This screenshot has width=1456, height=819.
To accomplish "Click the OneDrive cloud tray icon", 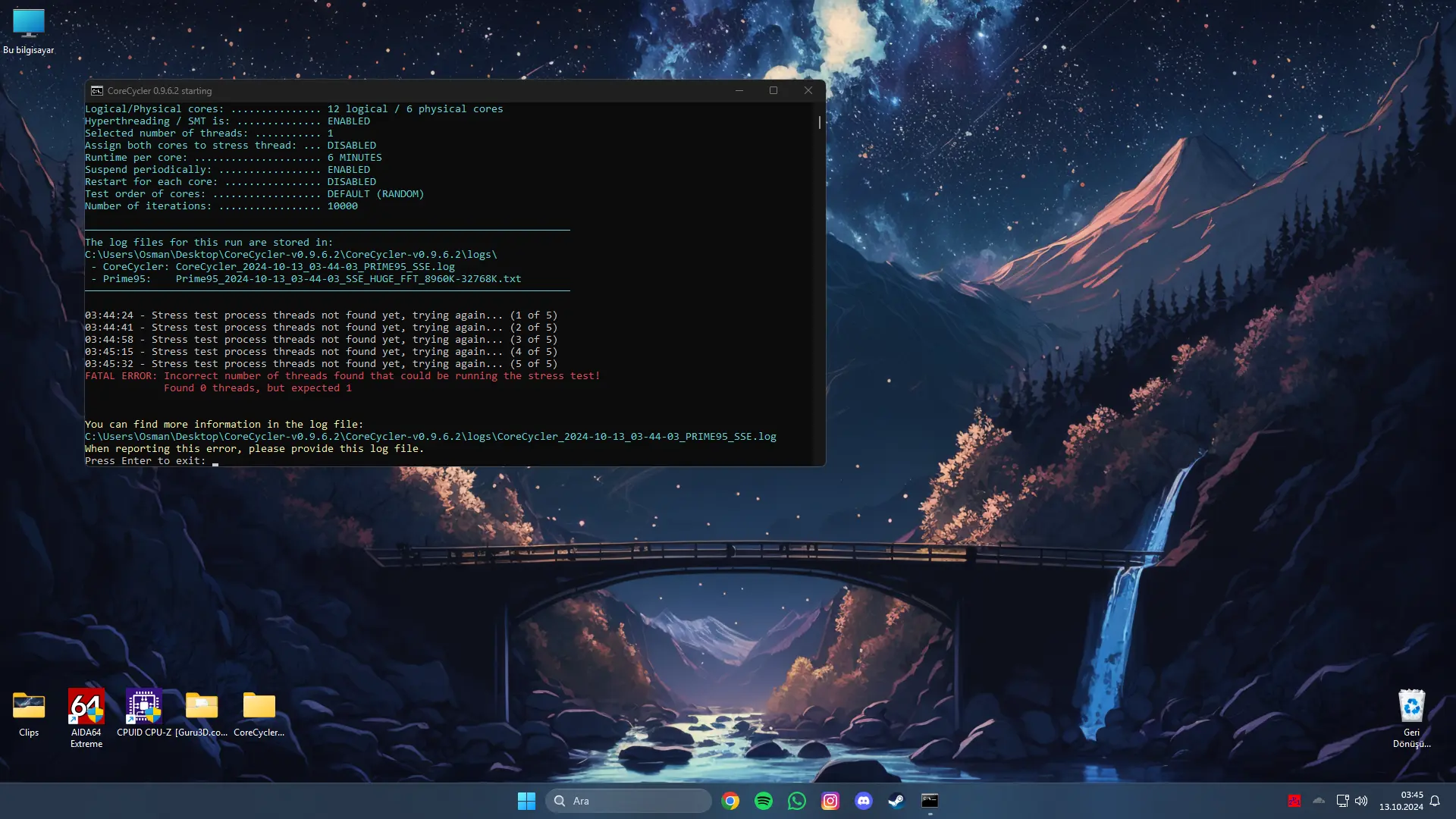I will (x=1319, y=801).
